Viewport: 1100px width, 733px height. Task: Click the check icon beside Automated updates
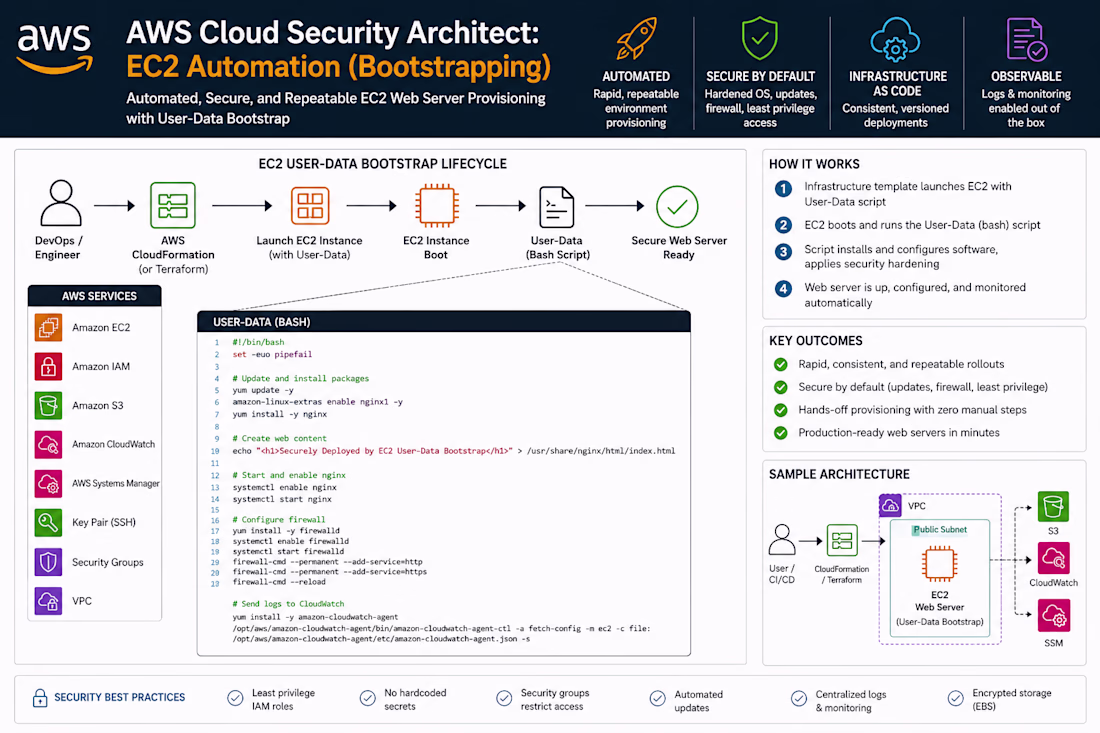(x=657, y=698)
